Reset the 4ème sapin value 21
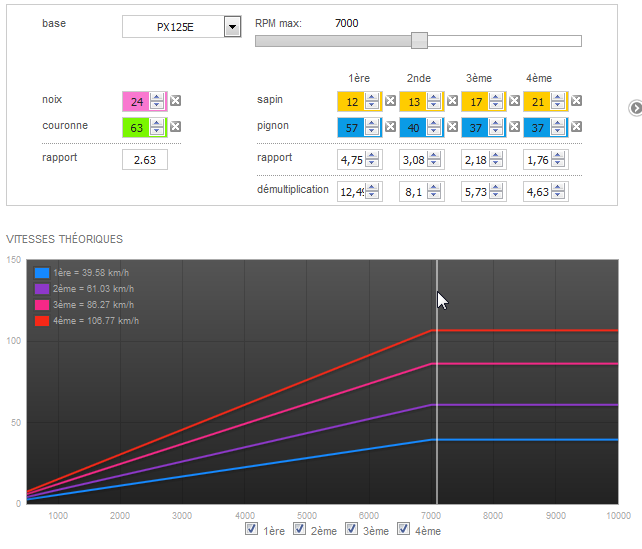The image size is (642, 549). (576, 100)
